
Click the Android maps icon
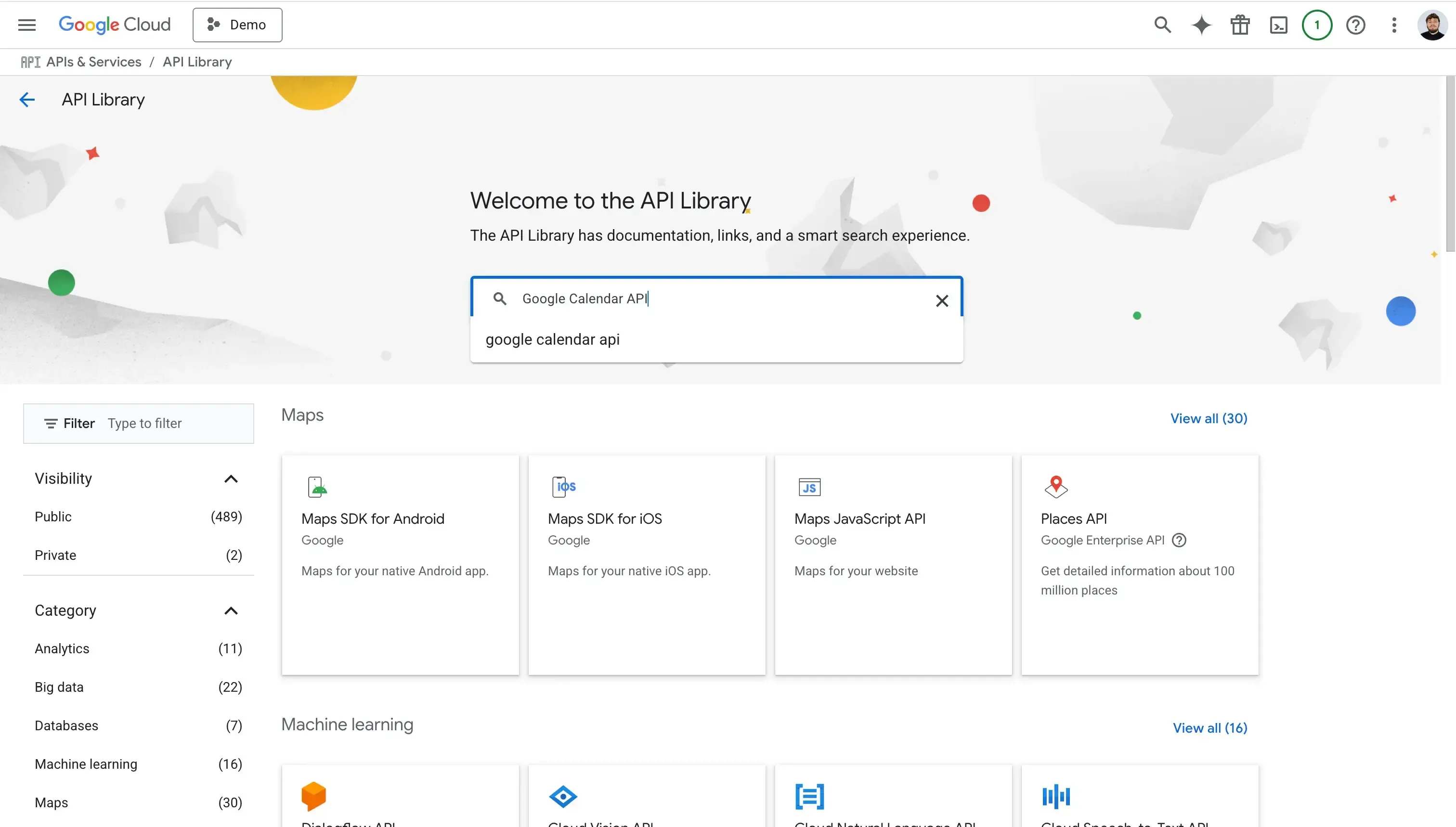(317, 487)
